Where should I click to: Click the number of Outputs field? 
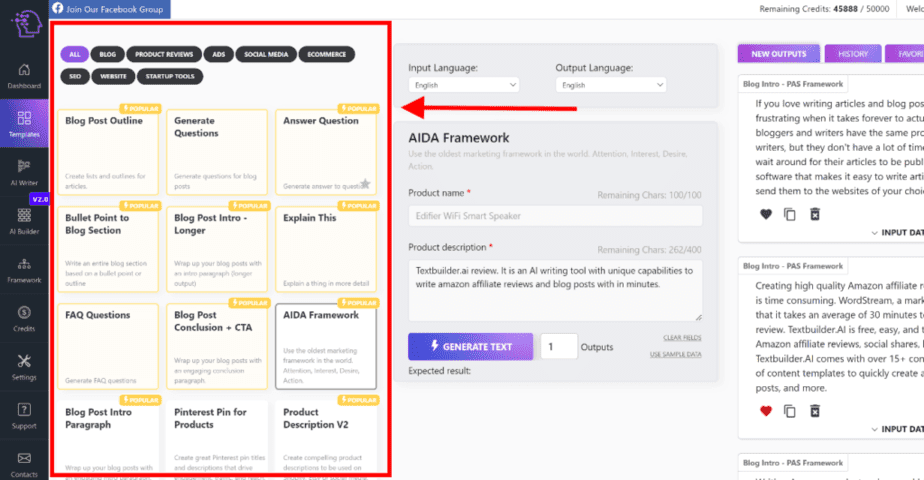(x=559, y=346)
